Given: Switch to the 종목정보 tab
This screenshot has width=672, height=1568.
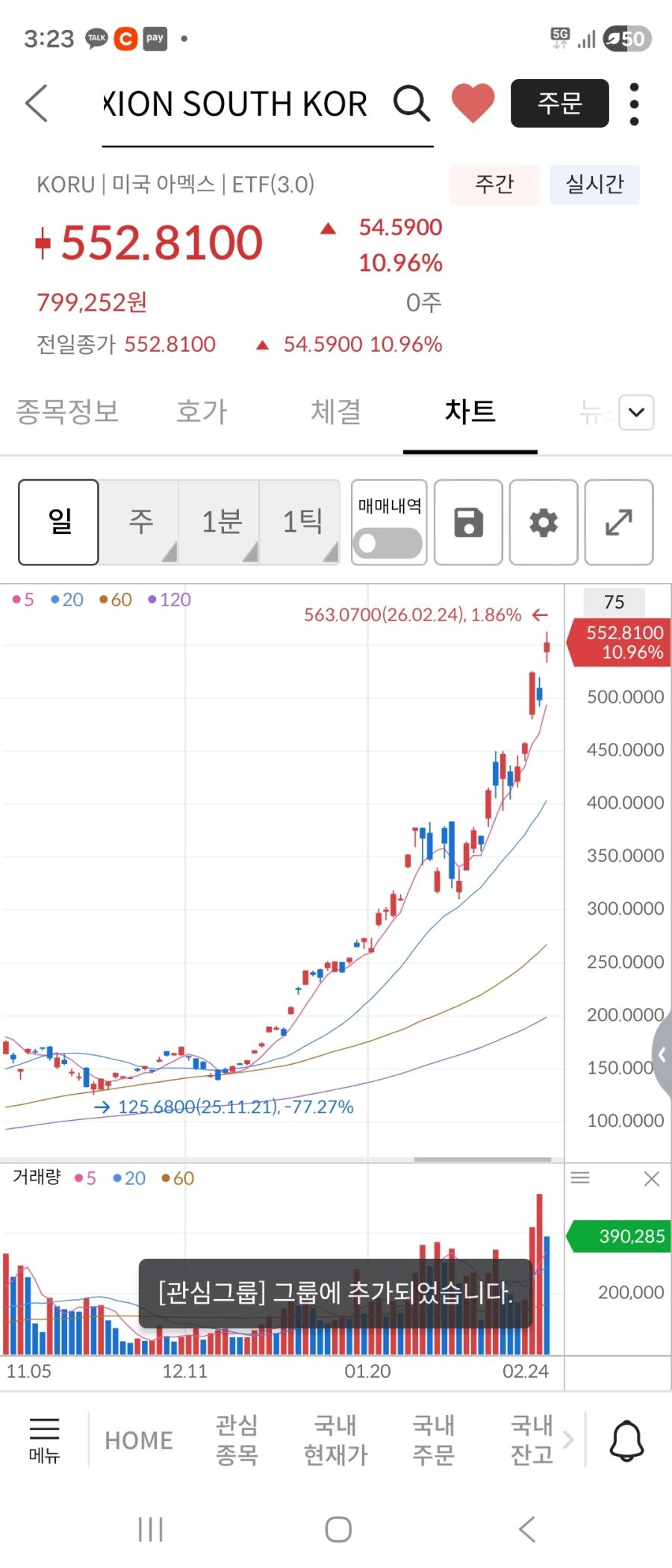Looking at the screenshot, I should coord(67,412).
